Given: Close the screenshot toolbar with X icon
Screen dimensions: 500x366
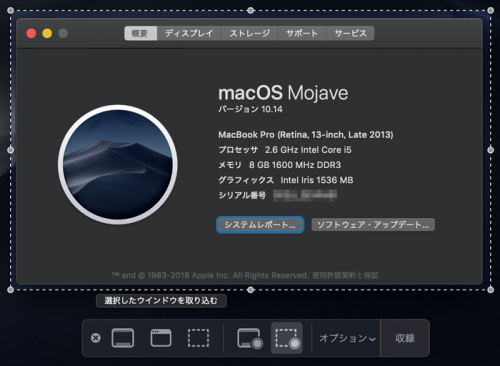Looking at the screenshot, I should point(96,338).
